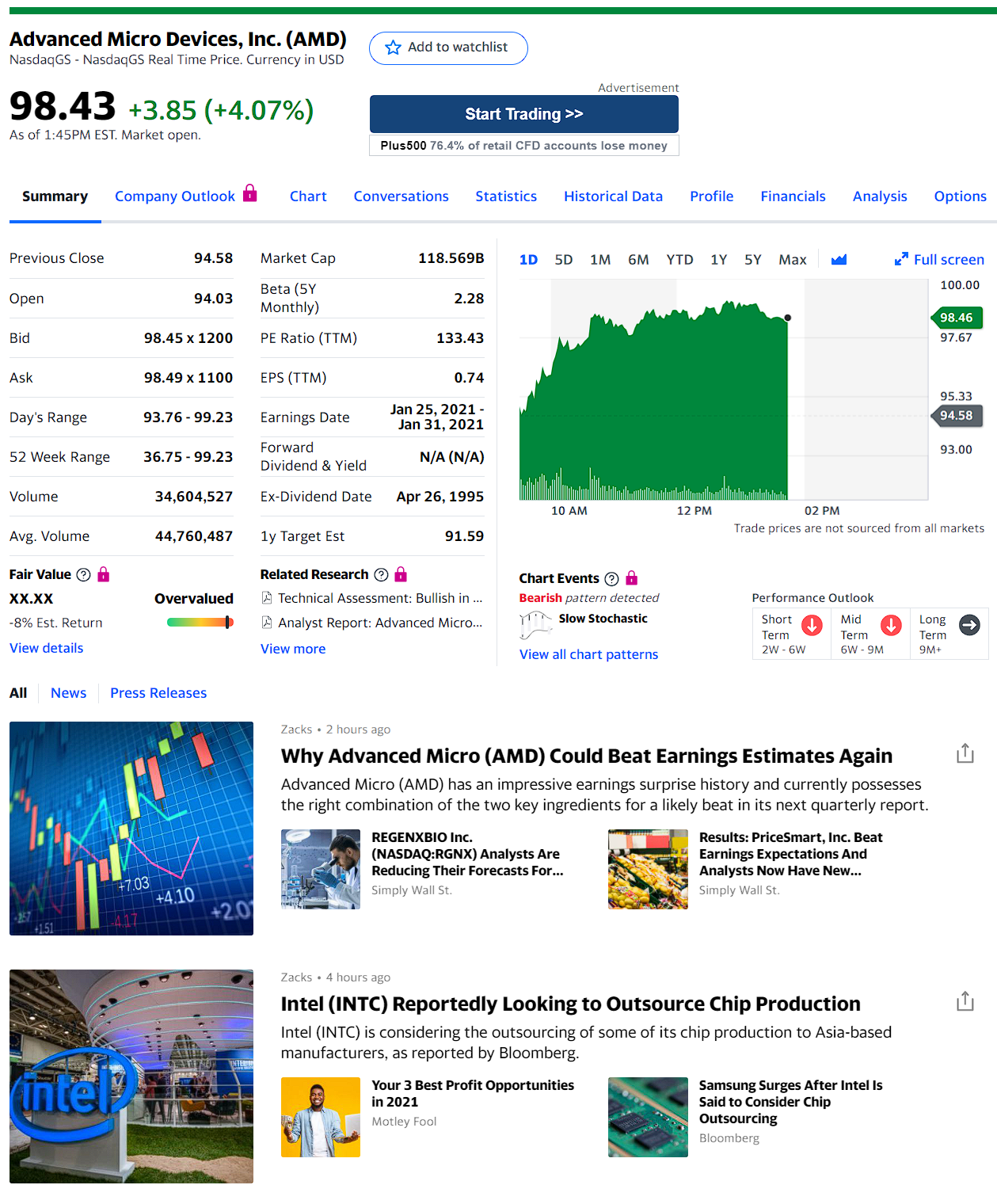Click the Plus500 CFD disclaimer ad text
The image size is (997, 1204).
(524, 146)
